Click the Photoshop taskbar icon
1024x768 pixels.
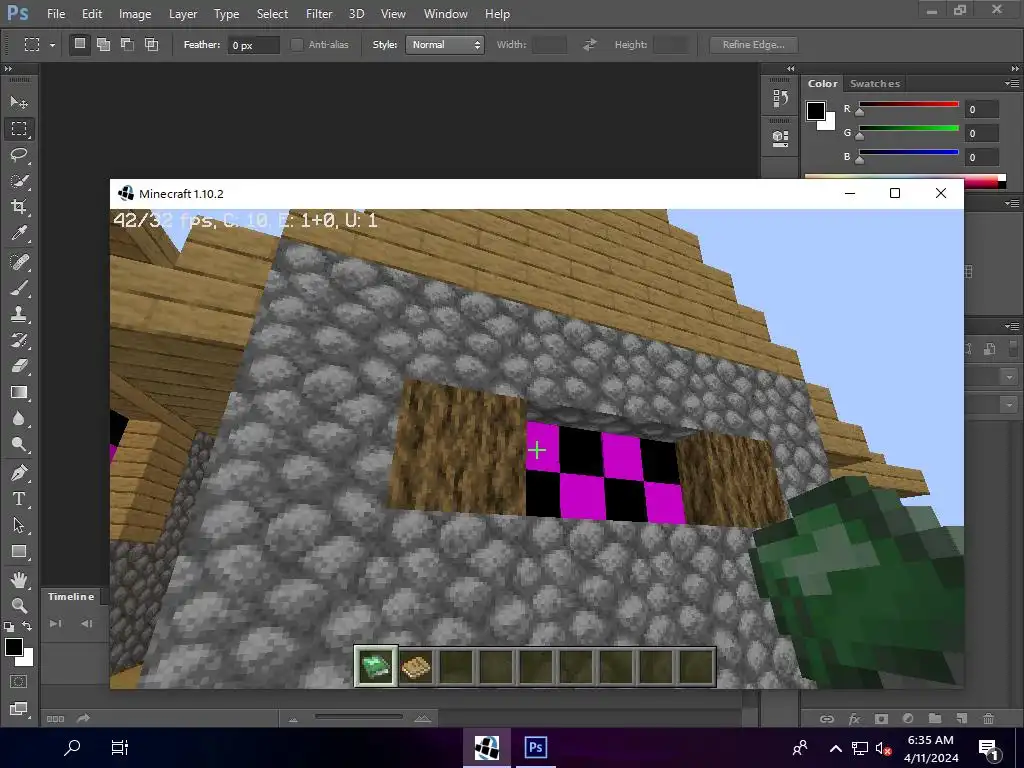point(536,747)
